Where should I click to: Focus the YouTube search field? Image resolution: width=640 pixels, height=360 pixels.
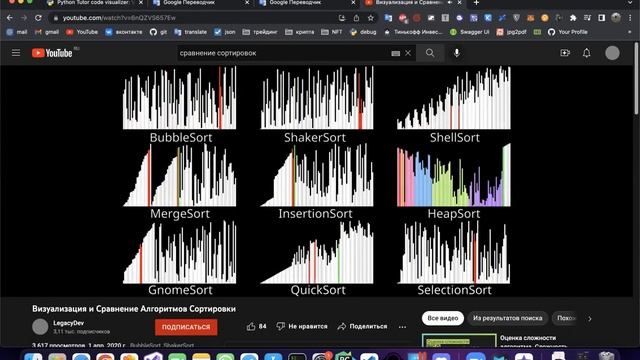pyautogui.click(x=284, y=53)
